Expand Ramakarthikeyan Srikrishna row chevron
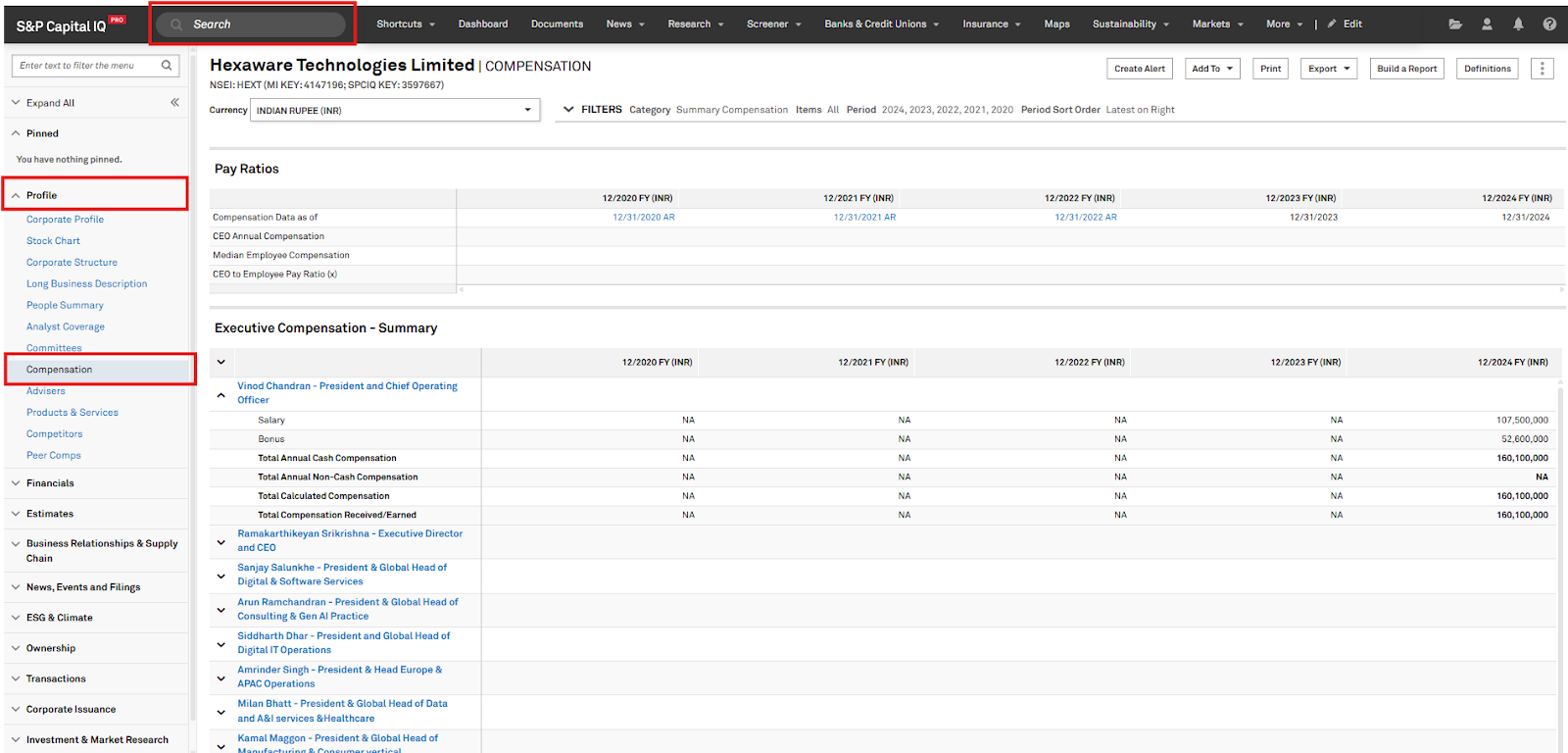This screenshot has height=753, width=1568. point(220,542)
